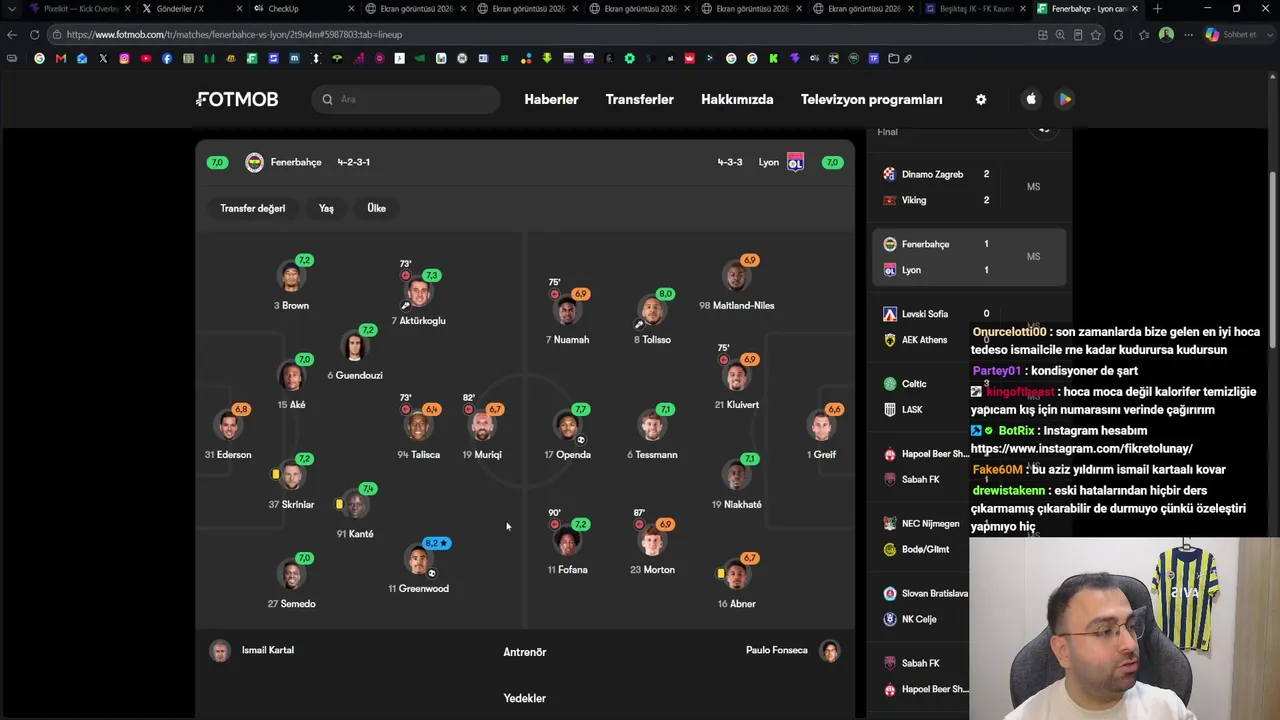Click Ismail Kartal's coach avatar

point(220,651)
